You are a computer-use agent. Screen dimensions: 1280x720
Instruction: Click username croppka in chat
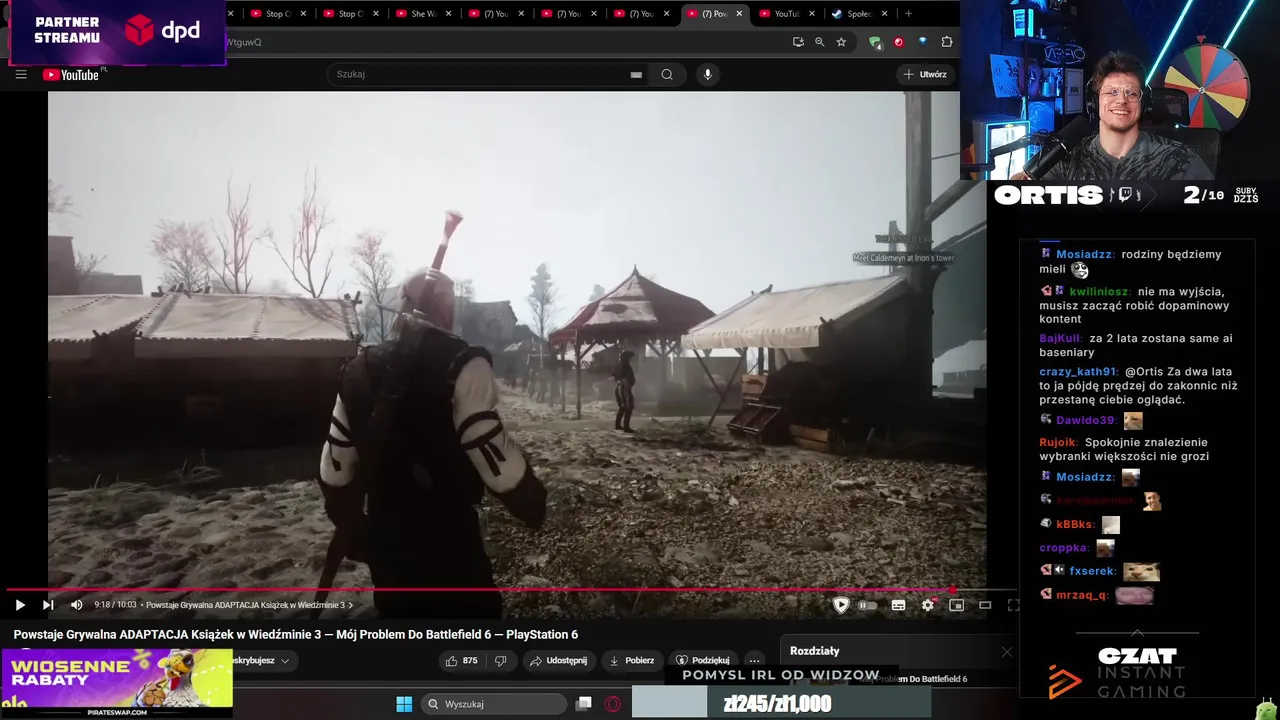(x=1064, y=548)
